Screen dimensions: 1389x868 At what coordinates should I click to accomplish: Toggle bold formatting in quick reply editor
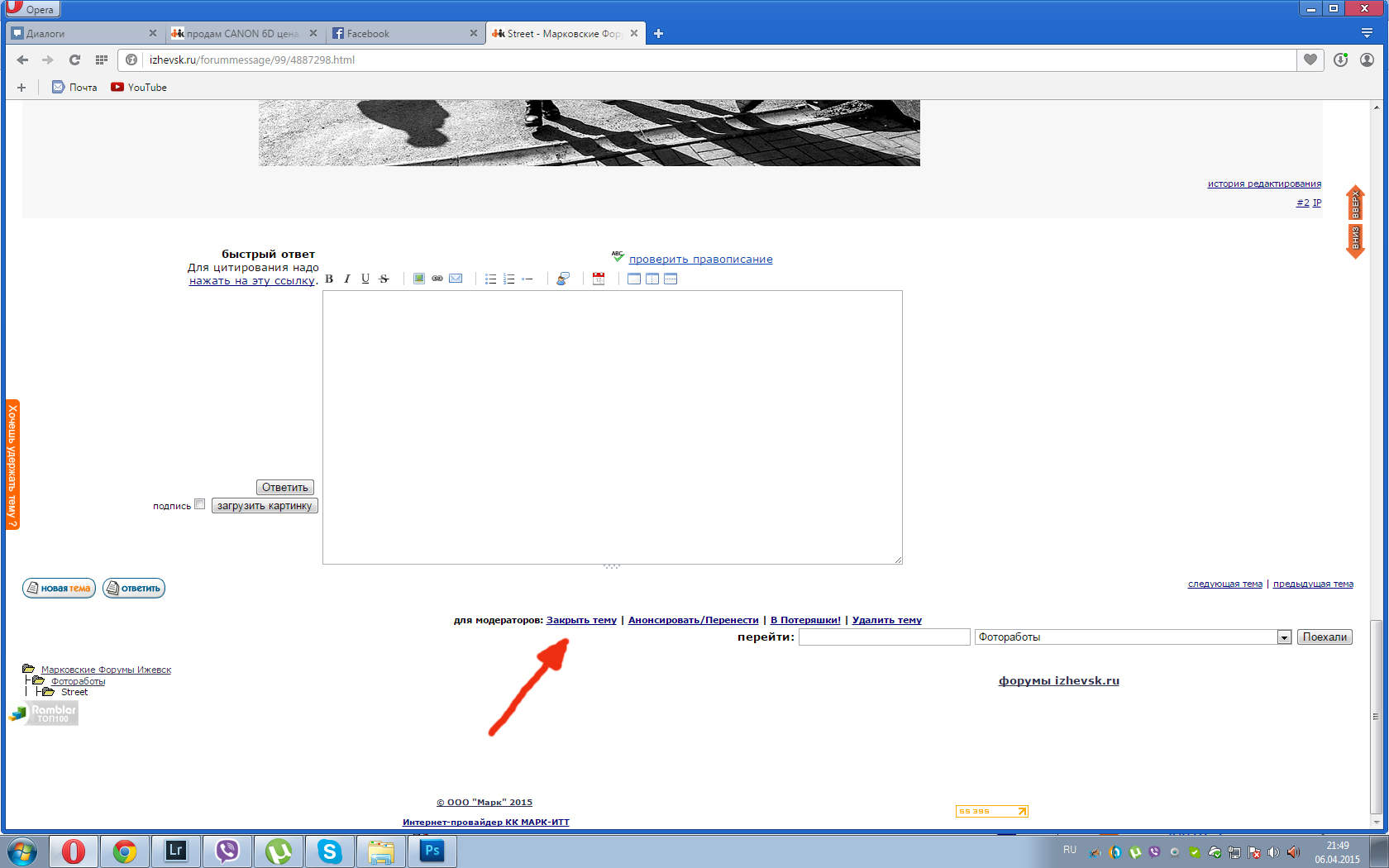pyautogui.click(x=329, y=279)
